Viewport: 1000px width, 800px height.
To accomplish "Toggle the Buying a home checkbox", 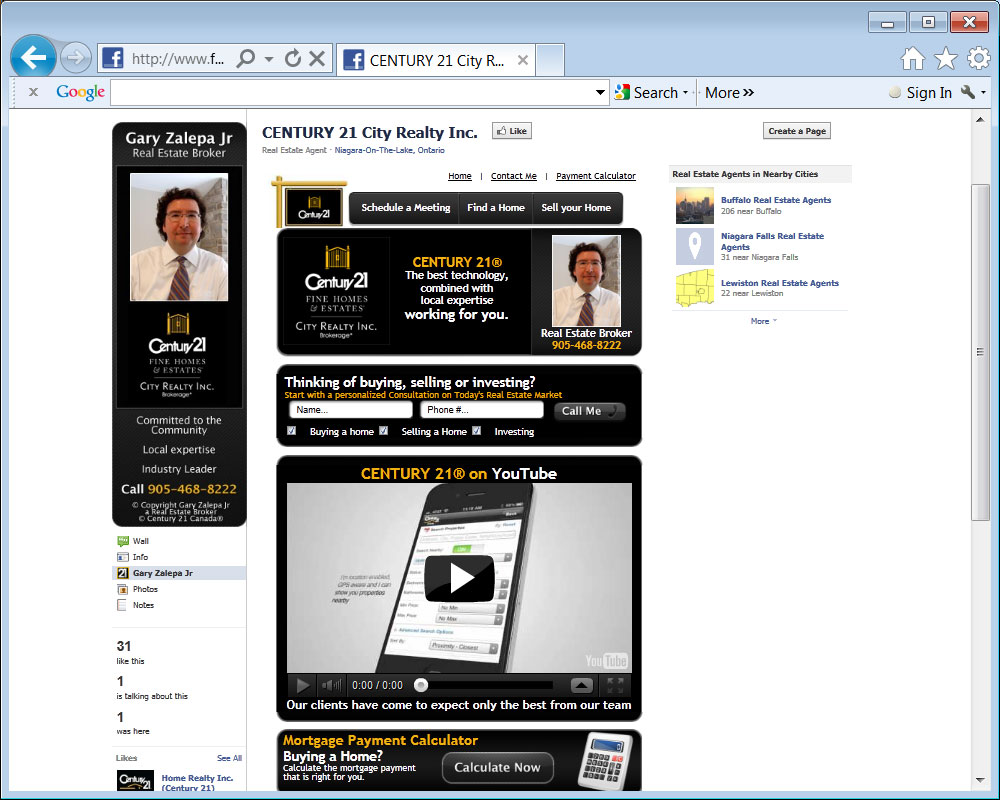I will coord(291,431).
